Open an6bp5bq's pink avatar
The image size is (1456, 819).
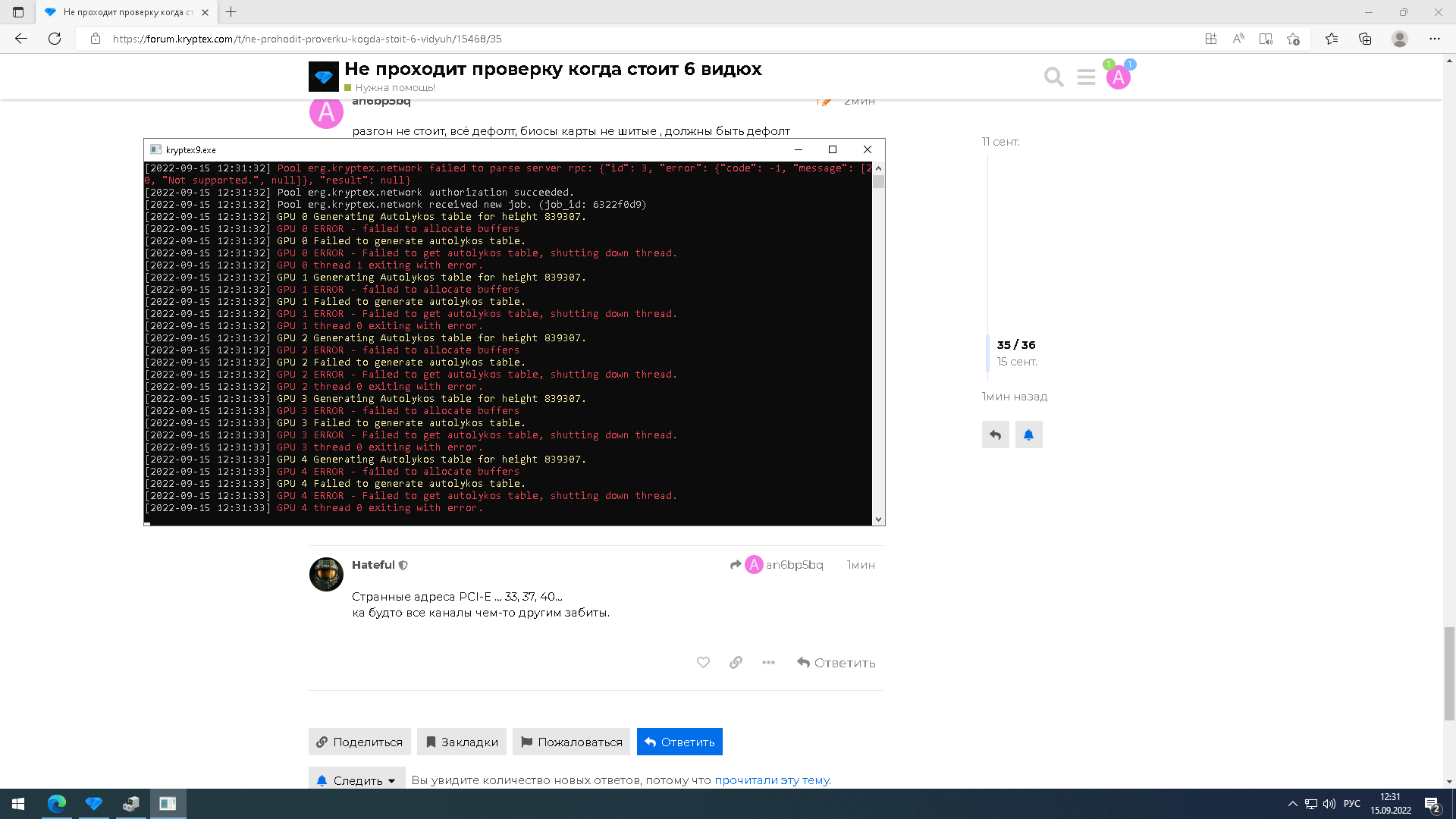[x=326, y=112]
